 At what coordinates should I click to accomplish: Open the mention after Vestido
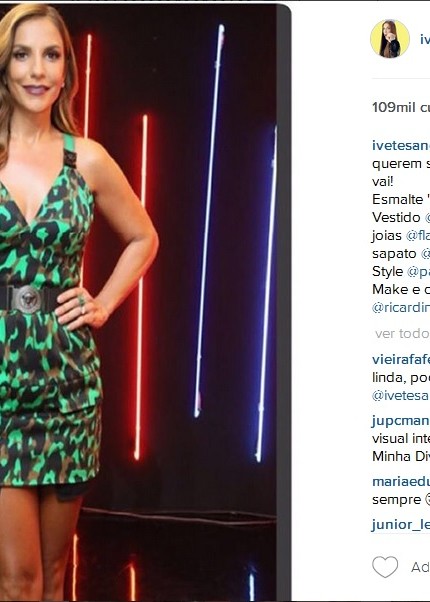coord(427,218)
